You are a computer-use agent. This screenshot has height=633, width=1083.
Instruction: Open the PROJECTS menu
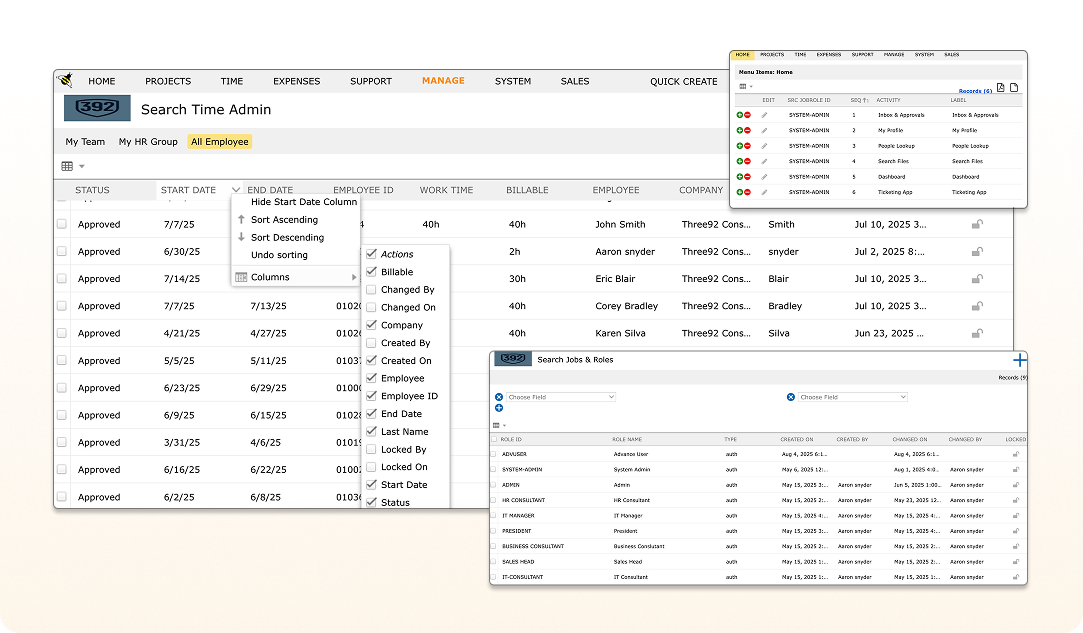tap(168, 81)
